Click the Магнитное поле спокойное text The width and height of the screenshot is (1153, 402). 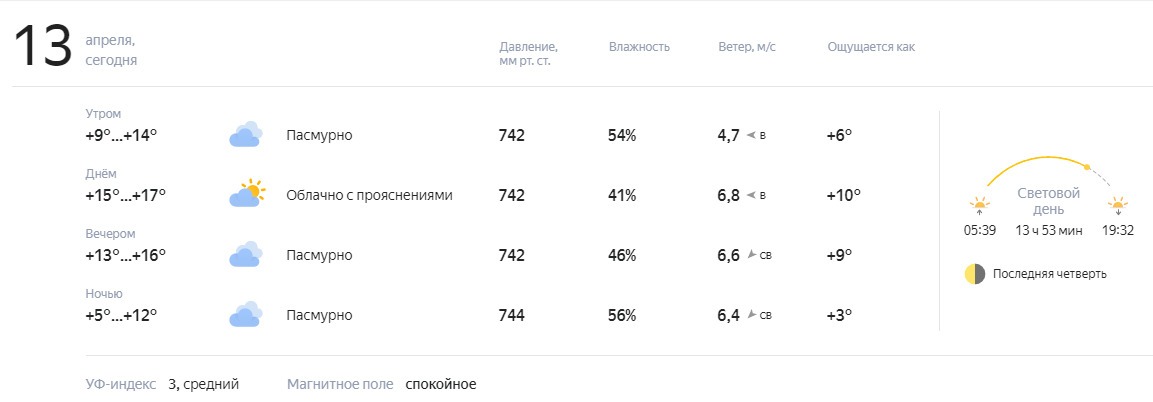point(382,384)
